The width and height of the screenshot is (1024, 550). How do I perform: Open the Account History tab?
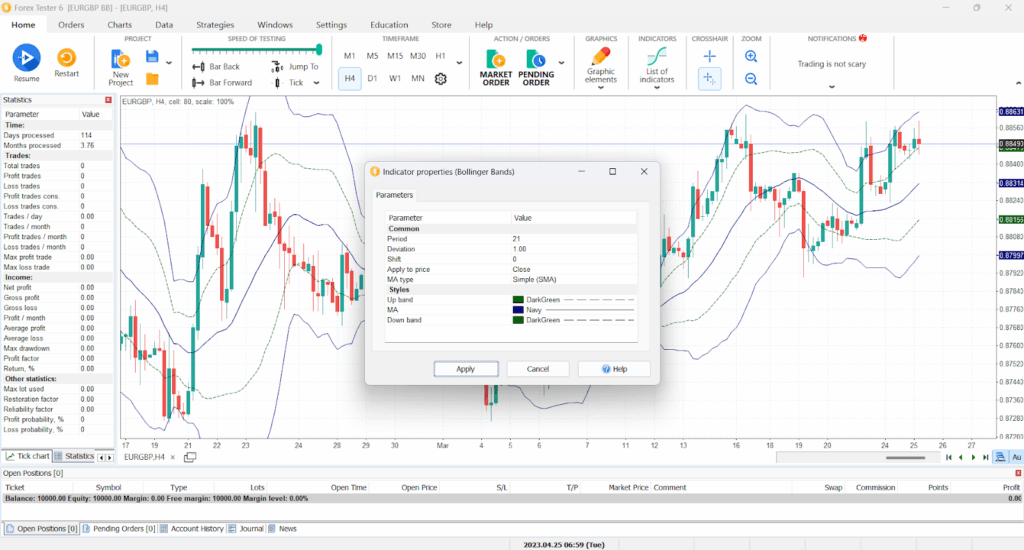coord(192,528)
